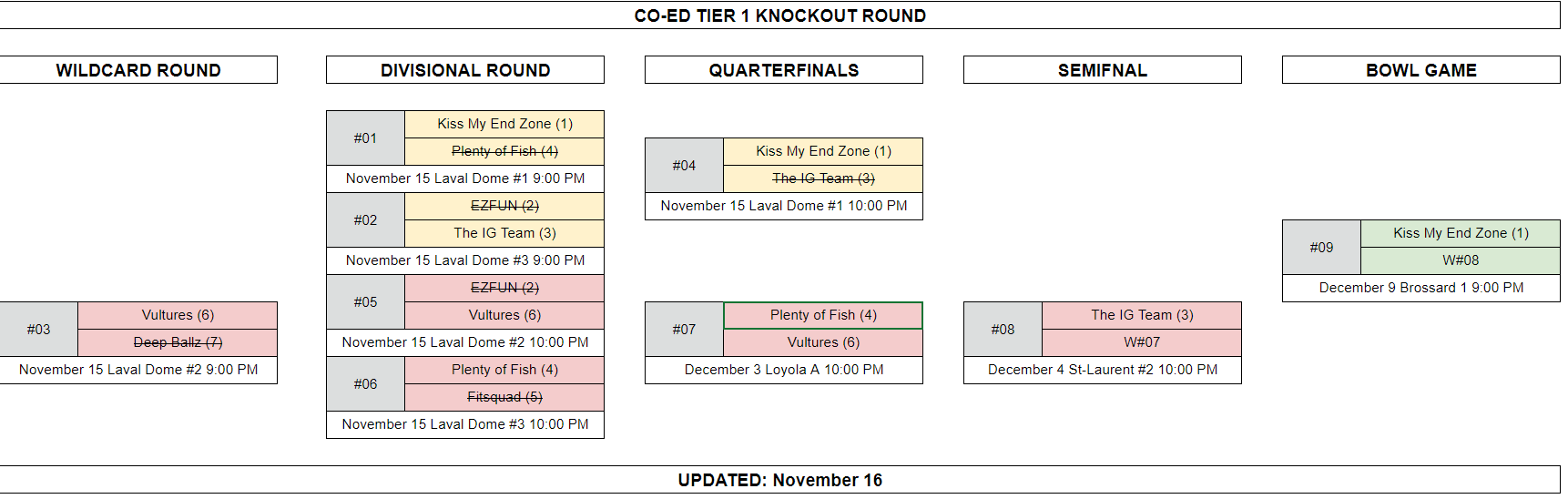1568x499 pixels.
Task: Select the WILDCARD ROUND header cell
Action: point(138,70)
